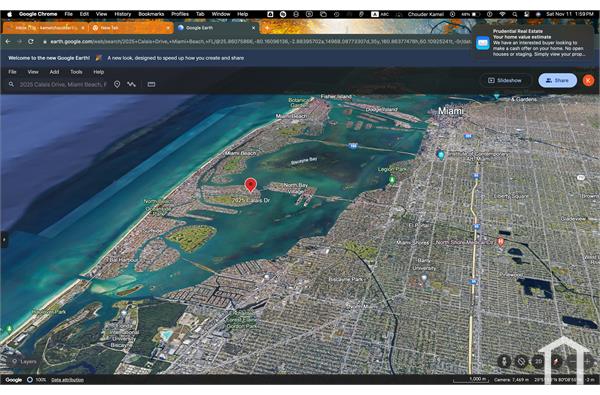The height and width of the screenshot is (395, 600).
Task: Click the tilt reset orbit icon
Action: click(521, 361)
